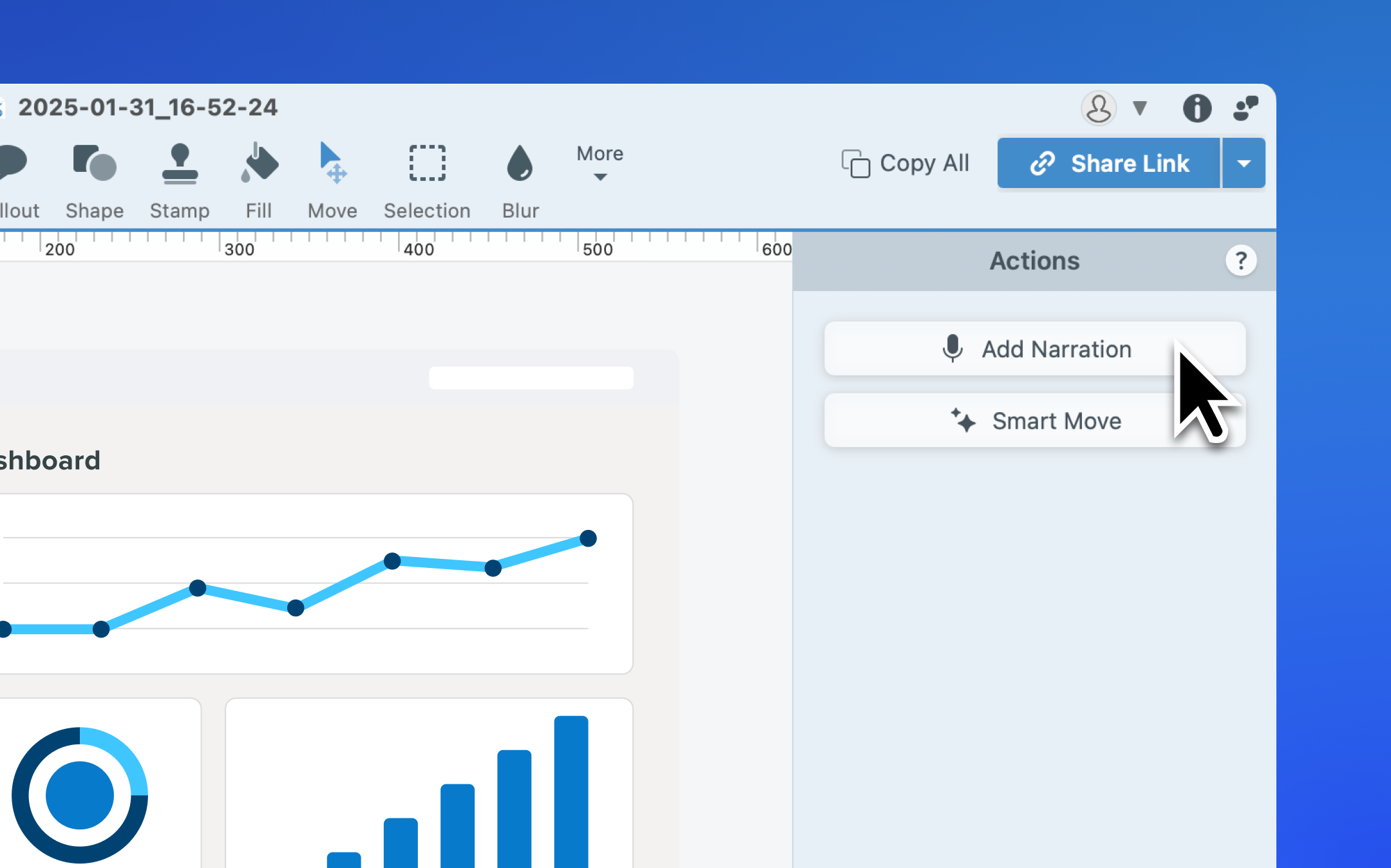Click the feedback chat bubbles icon

click(1245, 108)
